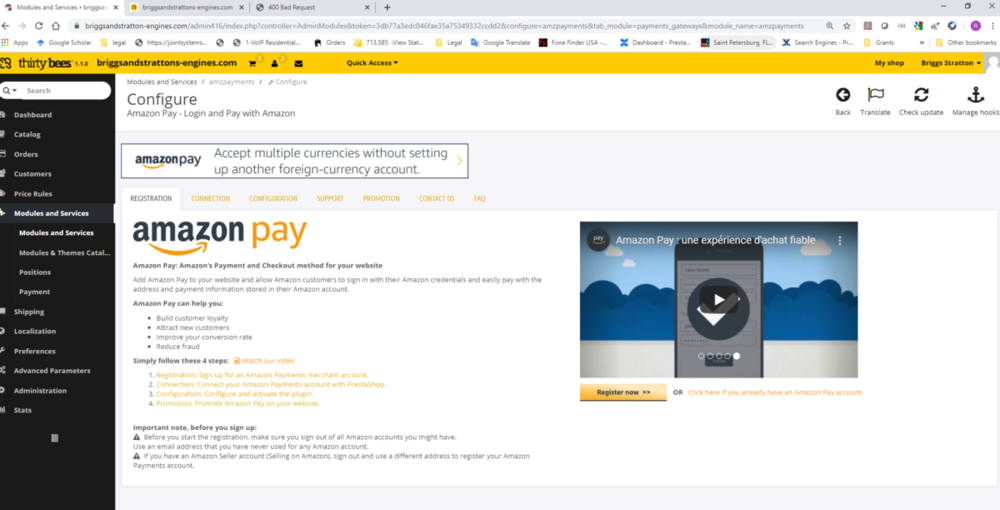The height and width of the screenshot is (510, 1000).
Task: Open Other bookmarks folder
Action: point(966,43)
